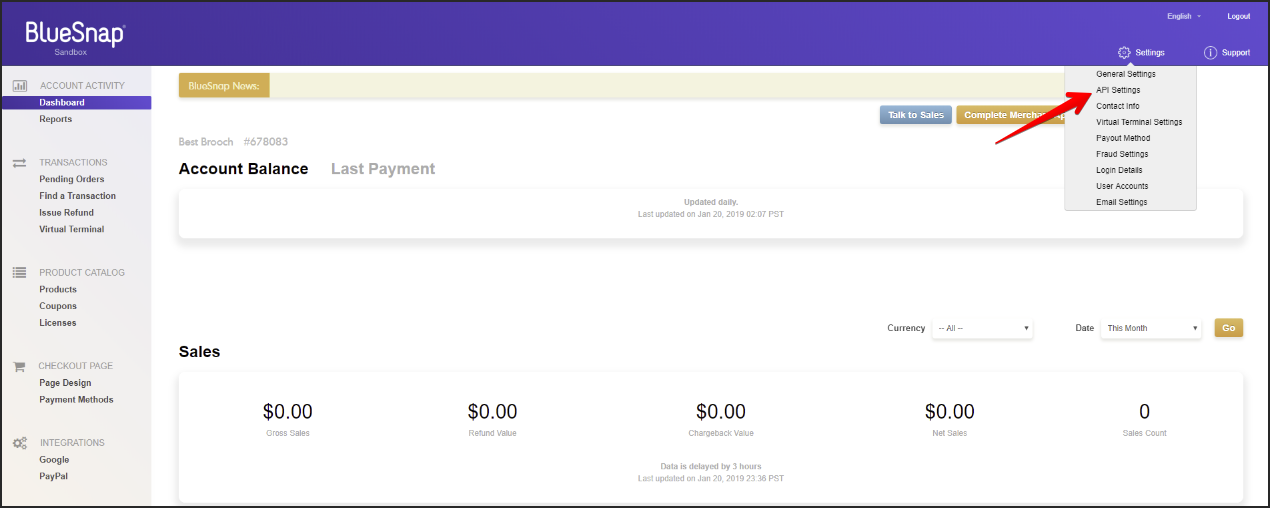
Task: Open the English language dropdown
Action: pos(1184,16)
